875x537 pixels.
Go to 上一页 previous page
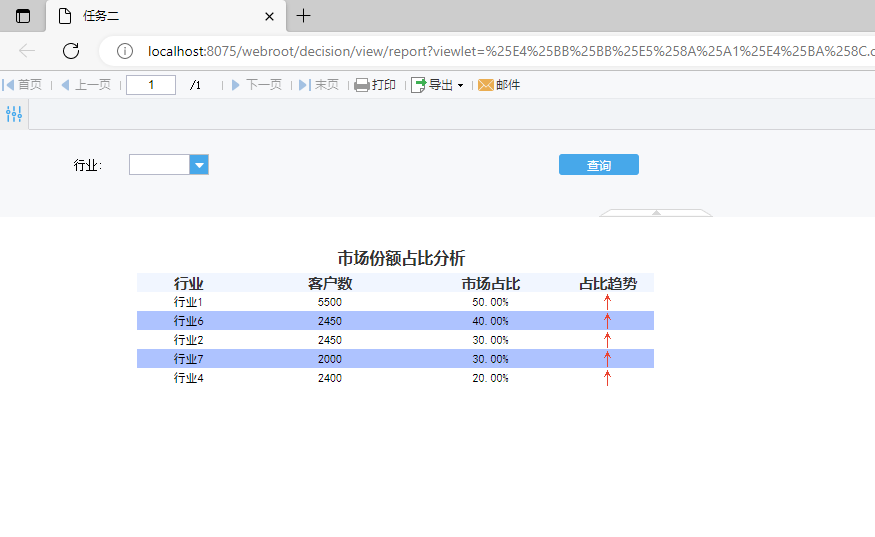point(86,85)
